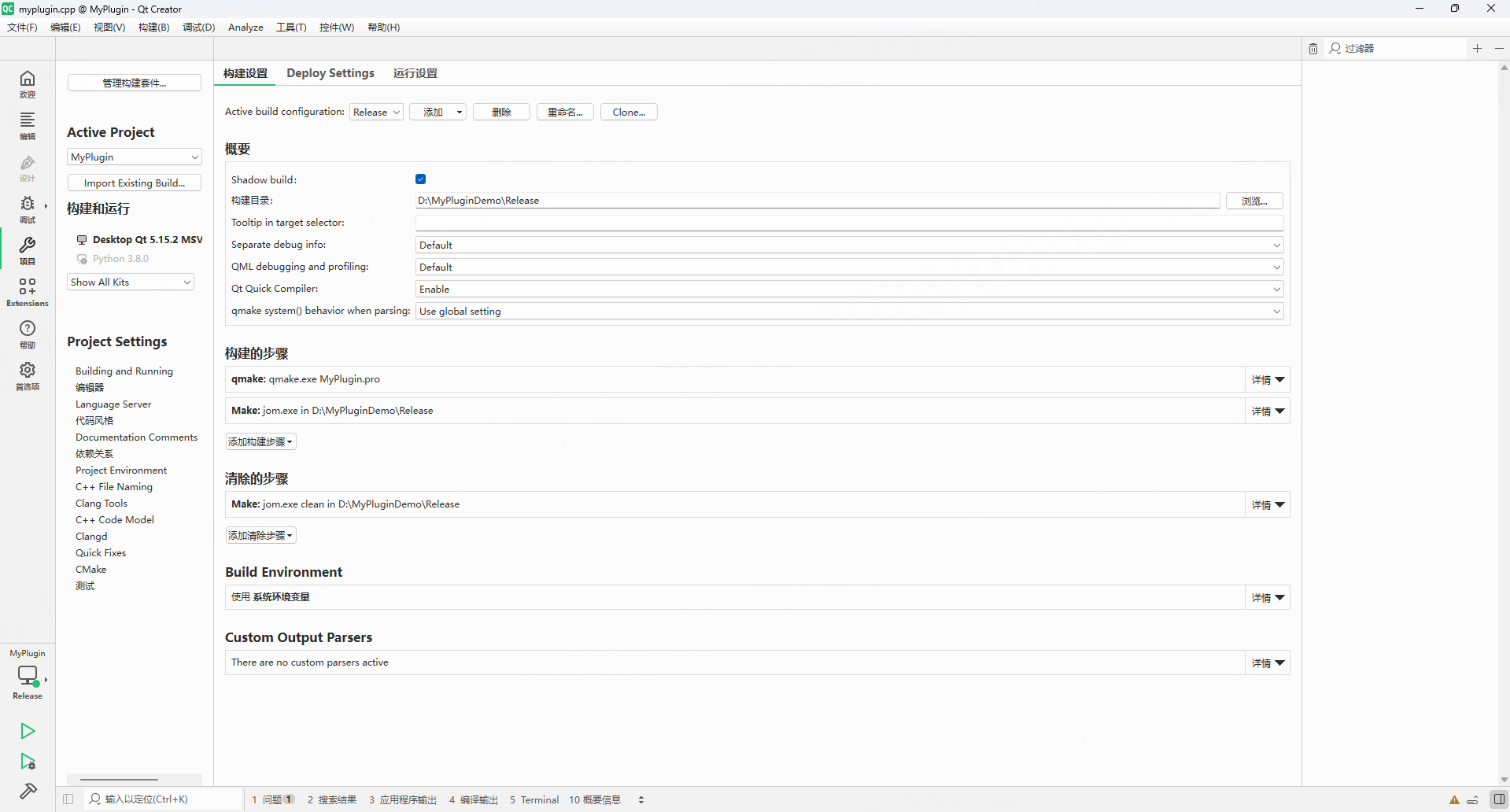Run the project with the green arrow
The image size is (1510, 812).
28,731
